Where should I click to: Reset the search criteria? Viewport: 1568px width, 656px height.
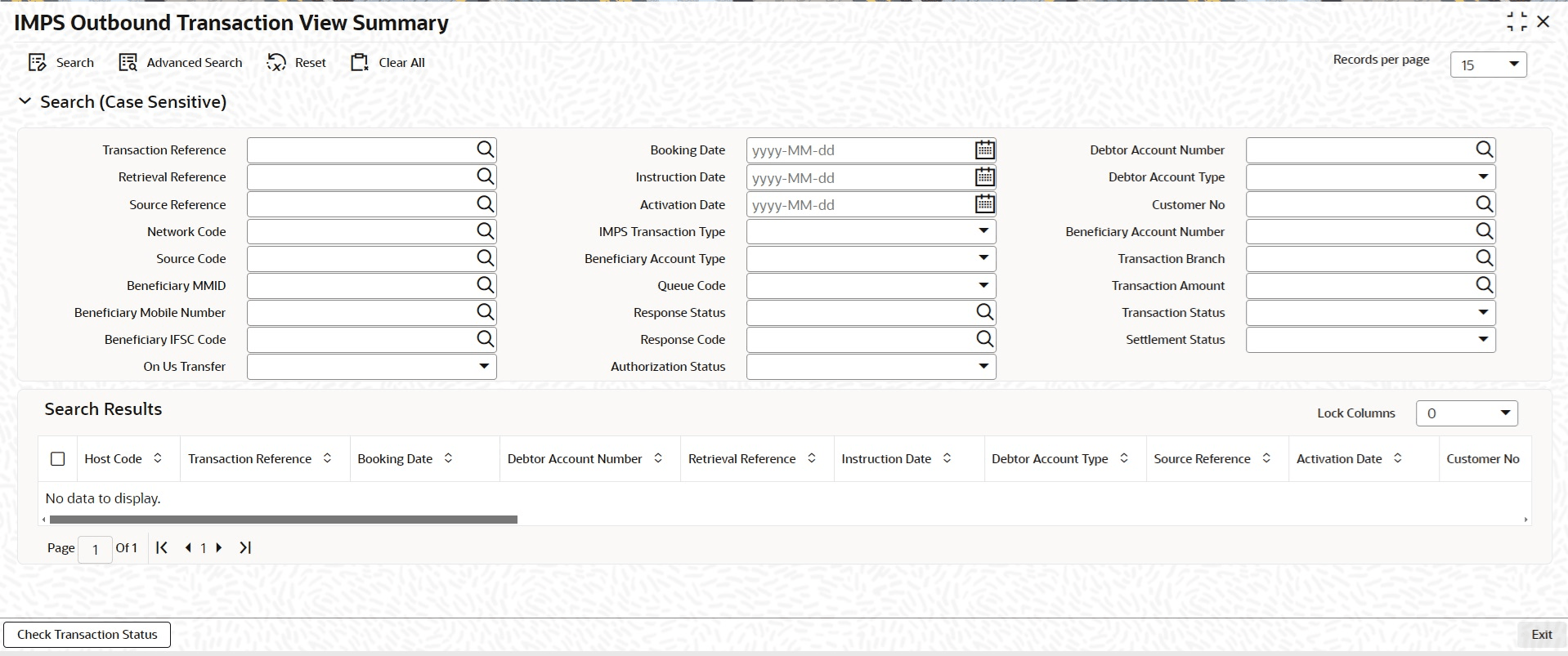point(297,63)
